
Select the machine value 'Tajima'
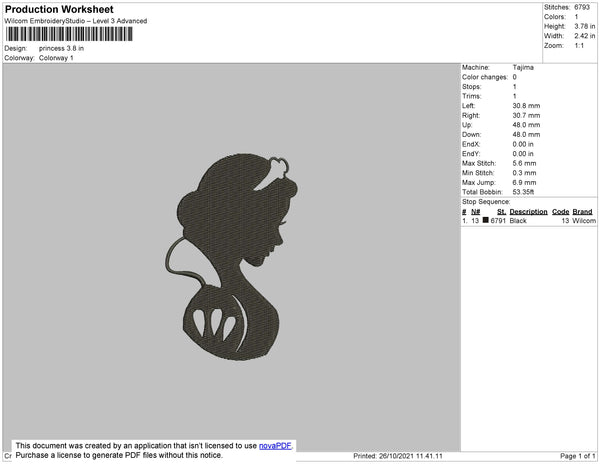pos(523,67)
